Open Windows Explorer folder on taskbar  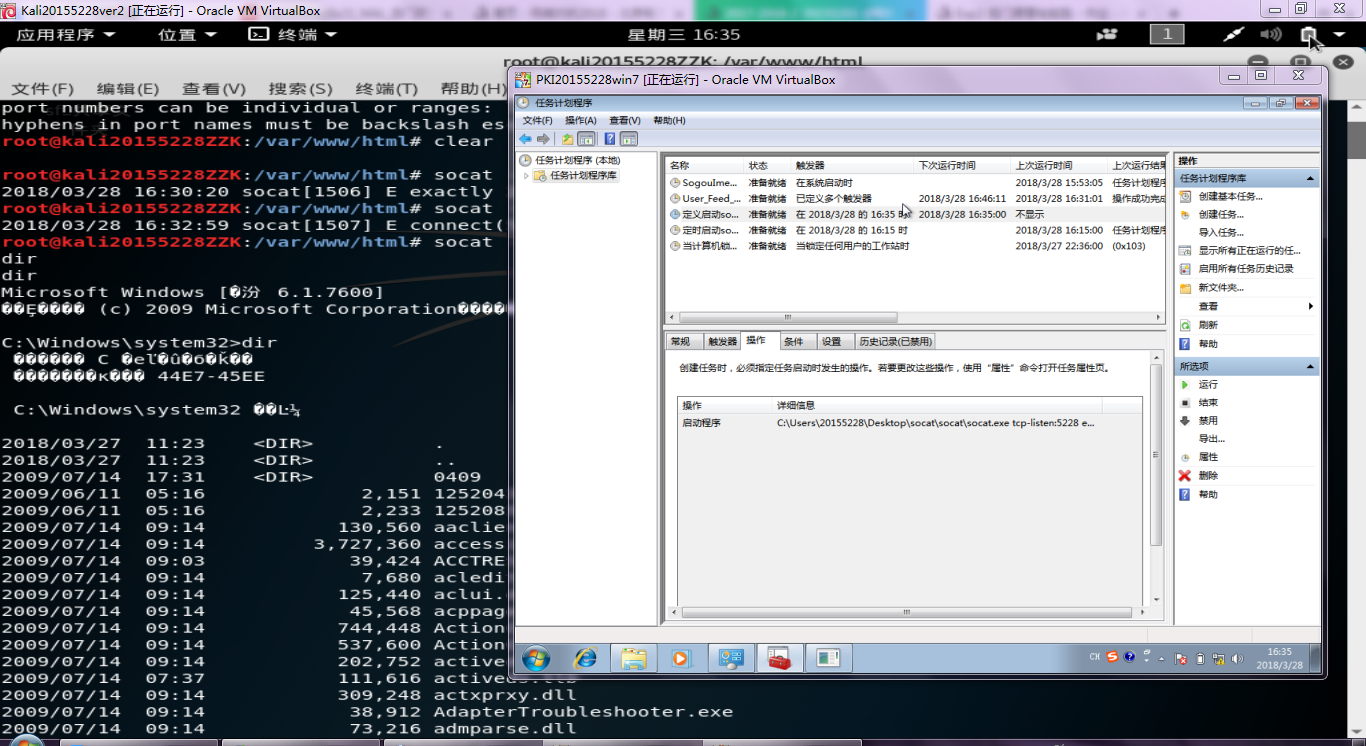coord(633,658)
